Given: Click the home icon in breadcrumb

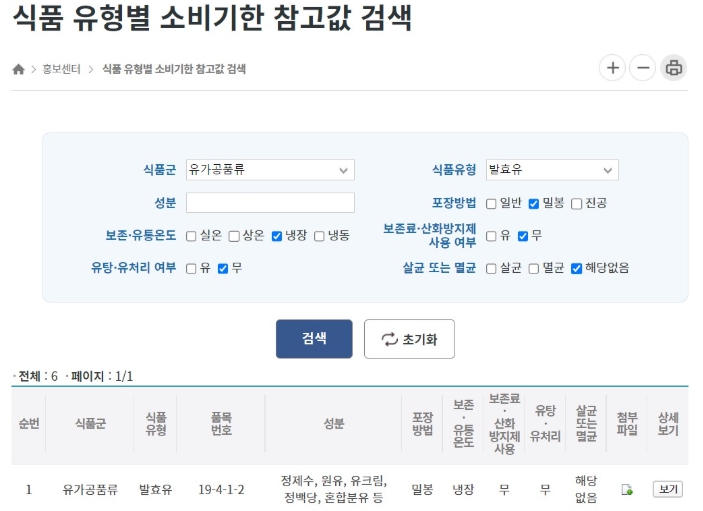Looking at the screenshot, I should [18, 70].
